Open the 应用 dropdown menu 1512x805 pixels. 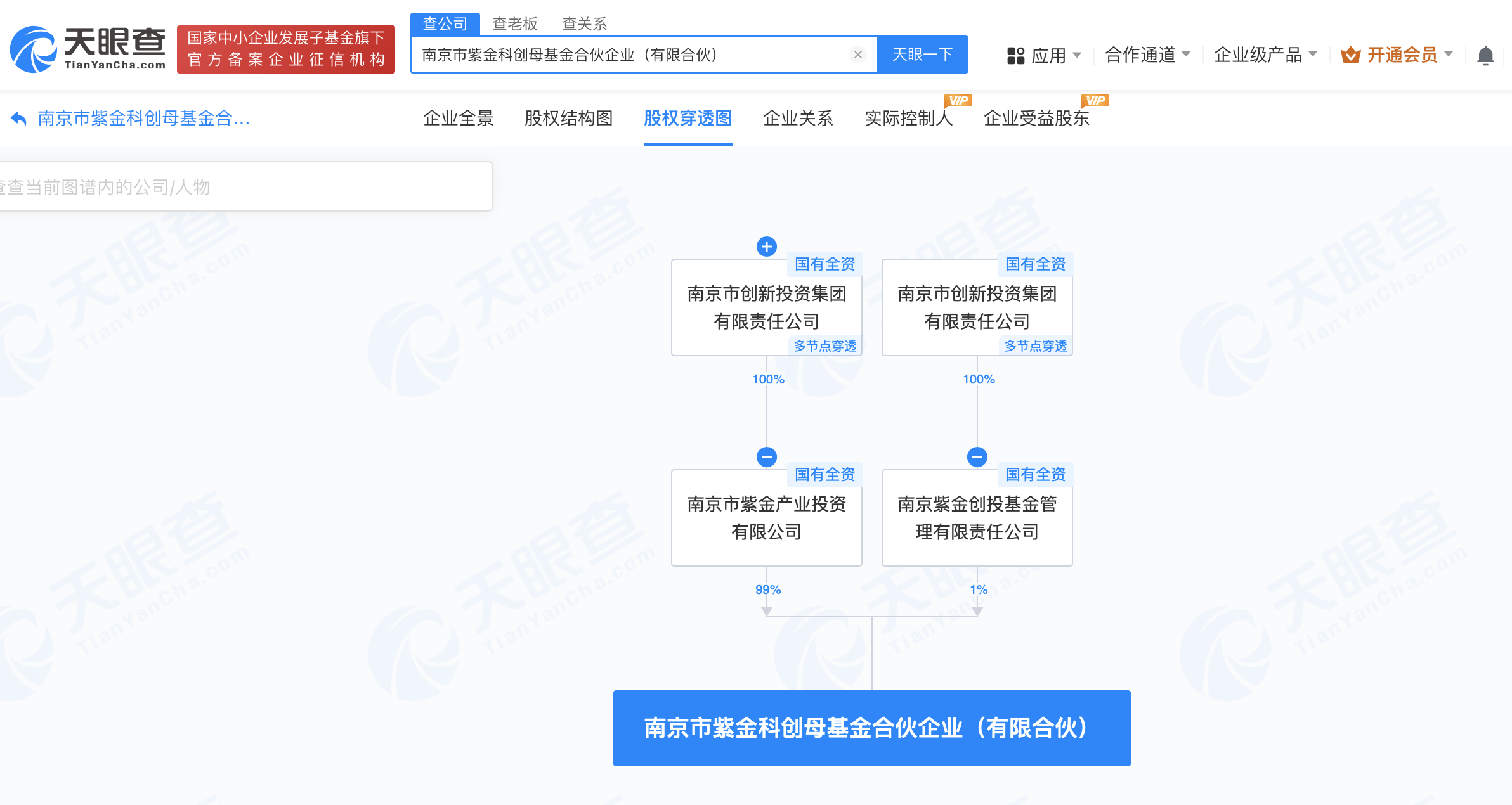point(1049,56)
